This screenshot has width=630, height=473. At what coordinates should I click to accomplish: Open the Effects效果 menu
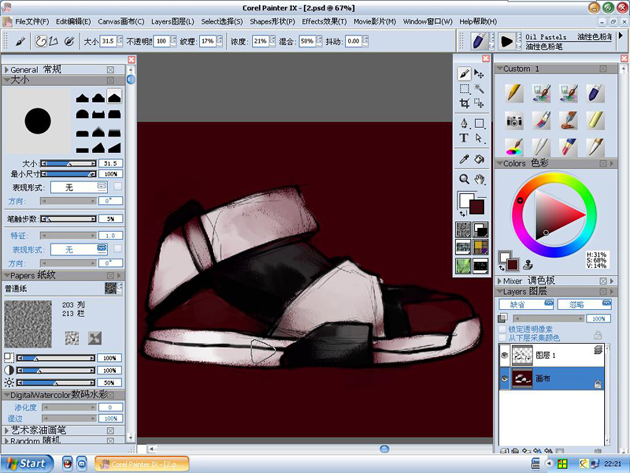coord(324,21)
